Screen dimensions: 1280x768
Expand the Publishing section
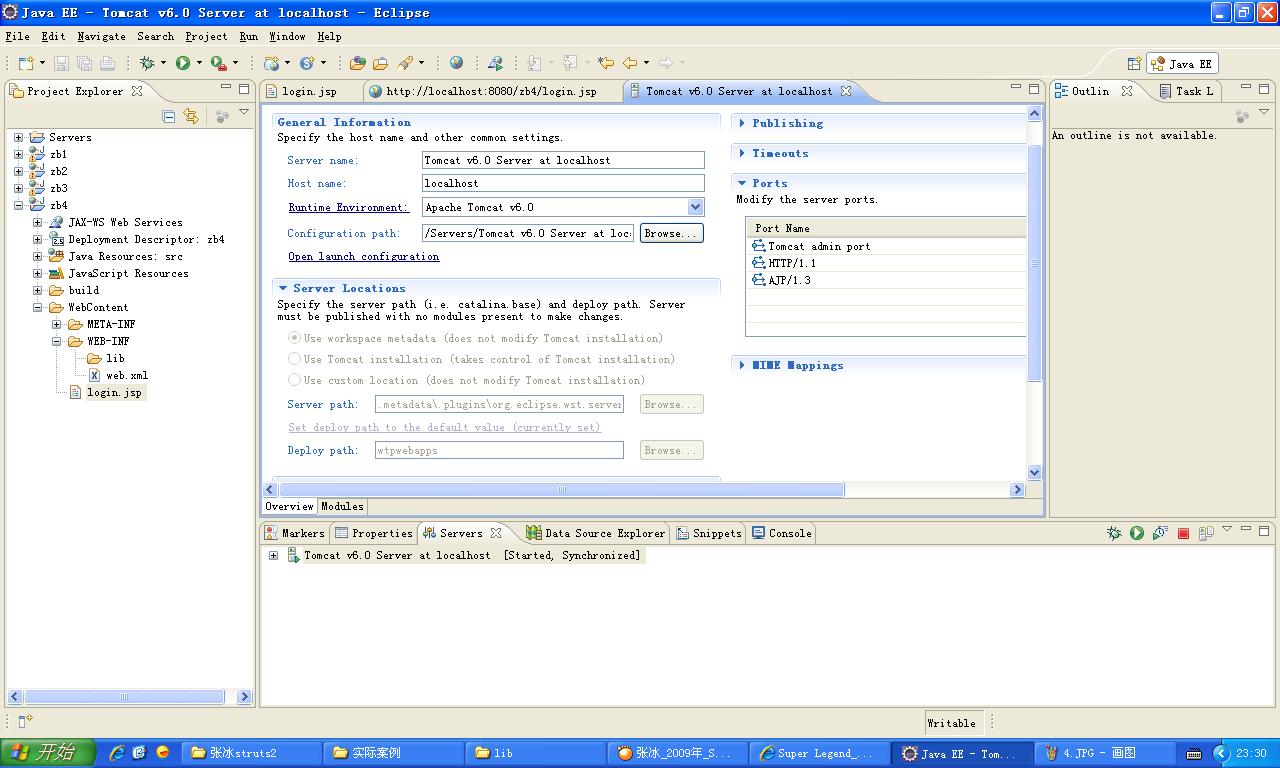point(742,123)
